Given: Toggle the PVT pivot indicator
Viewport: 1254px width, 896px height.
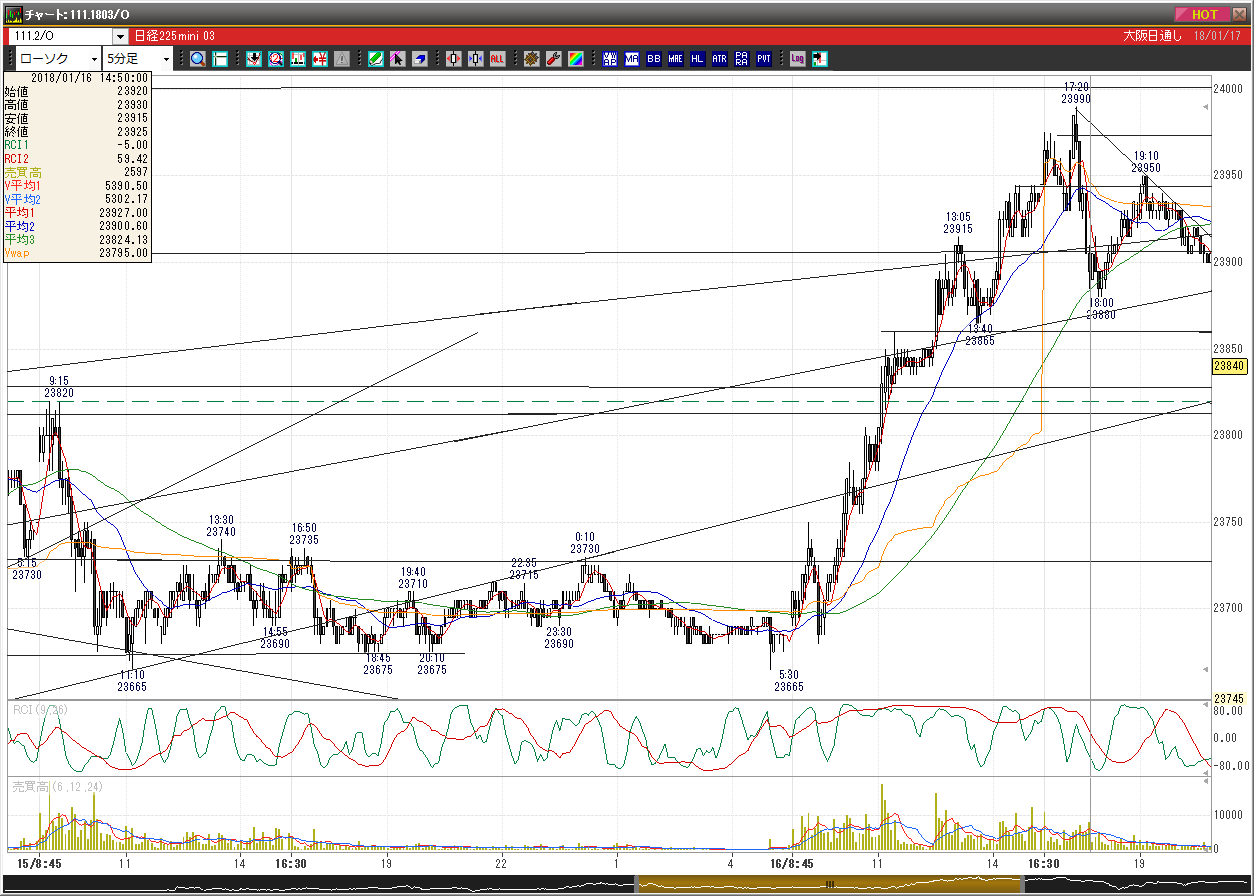Looking at the screenshot, I should tap(763, 58).
